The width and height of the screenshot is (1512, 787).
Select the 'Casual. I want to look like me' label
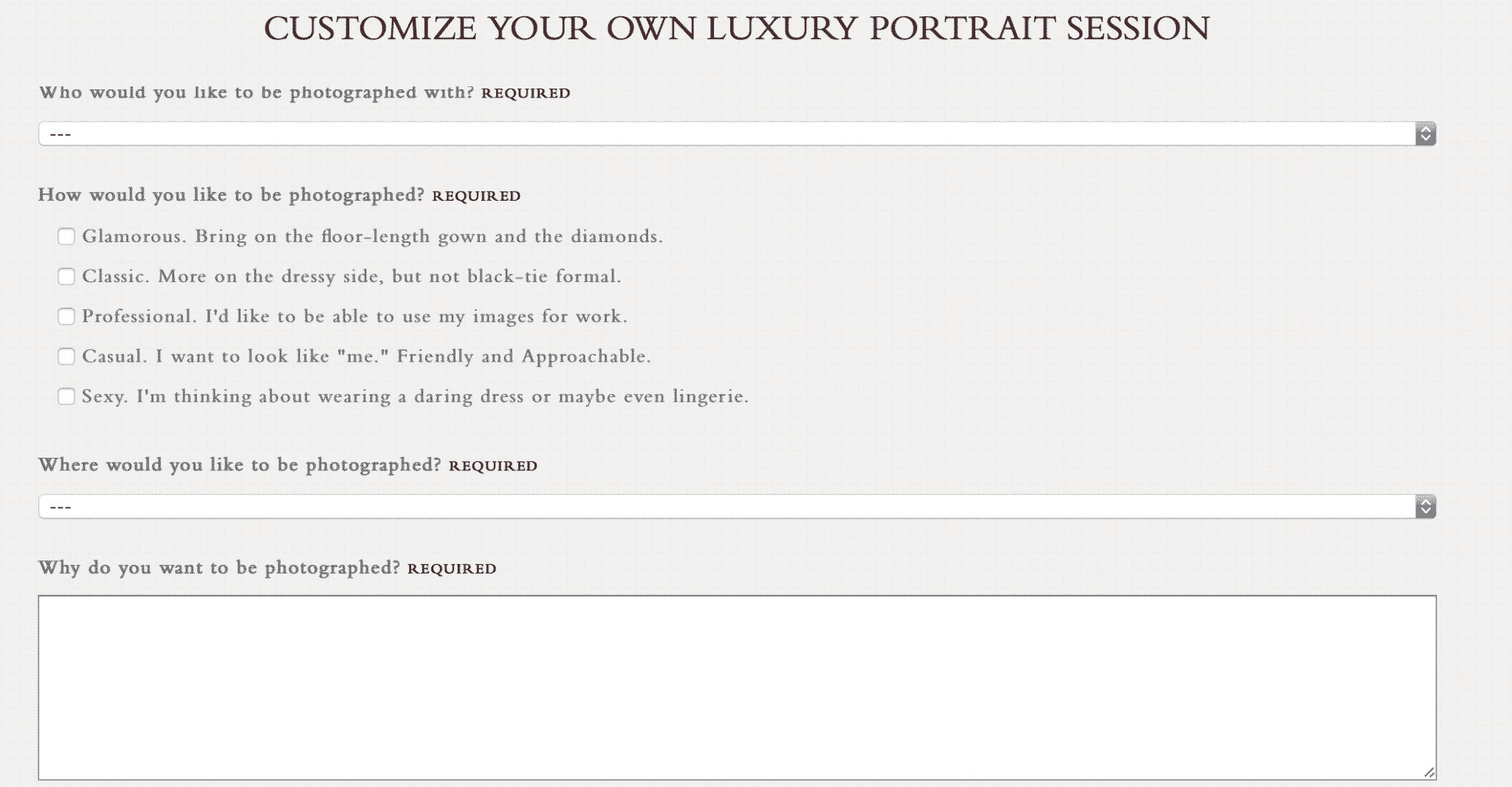(366, 356)
